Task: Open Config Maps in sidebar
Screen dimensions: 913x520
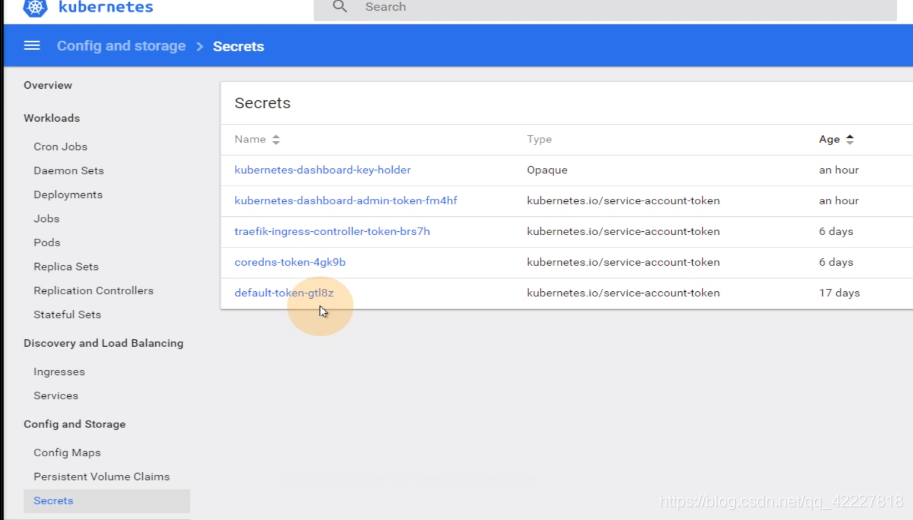Action: click(67, 452)
